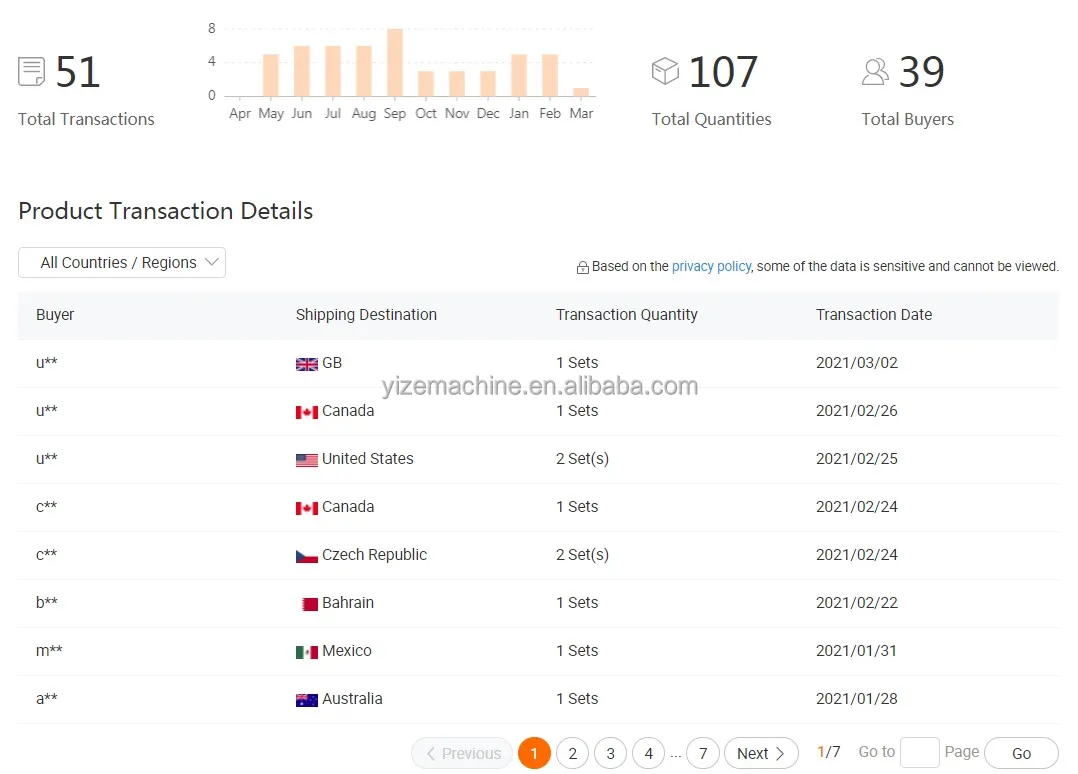This screenshot has width=1078, height=774.
Task: Click the Czech Republic flag icon
Action: click(x=307, y=556)
